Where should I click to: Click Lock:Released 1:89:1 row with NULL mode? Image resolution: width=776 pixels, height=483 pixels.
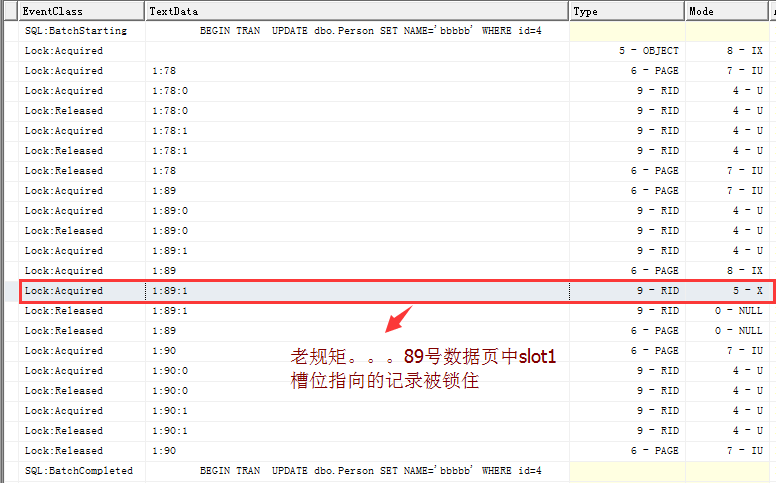[x=394, y=311]
